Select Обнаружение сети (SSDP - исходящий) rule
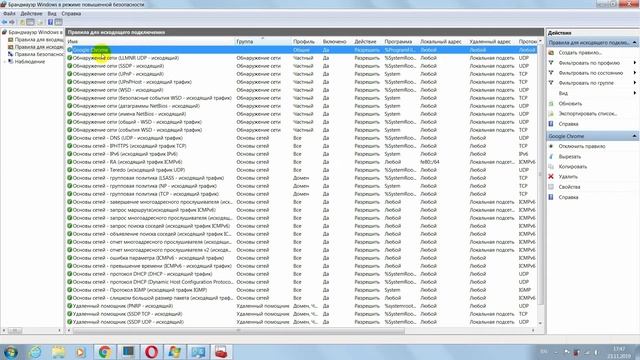The image size is (640, 360). 301,66
